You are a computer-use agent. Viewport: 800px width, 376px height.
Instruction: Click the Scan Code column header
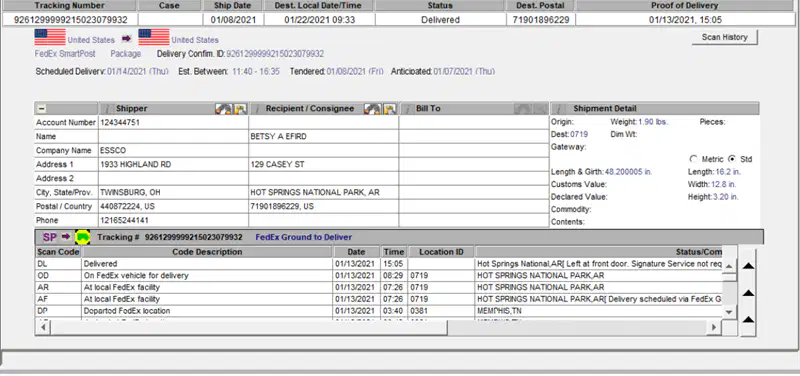(x=58, y=252)
